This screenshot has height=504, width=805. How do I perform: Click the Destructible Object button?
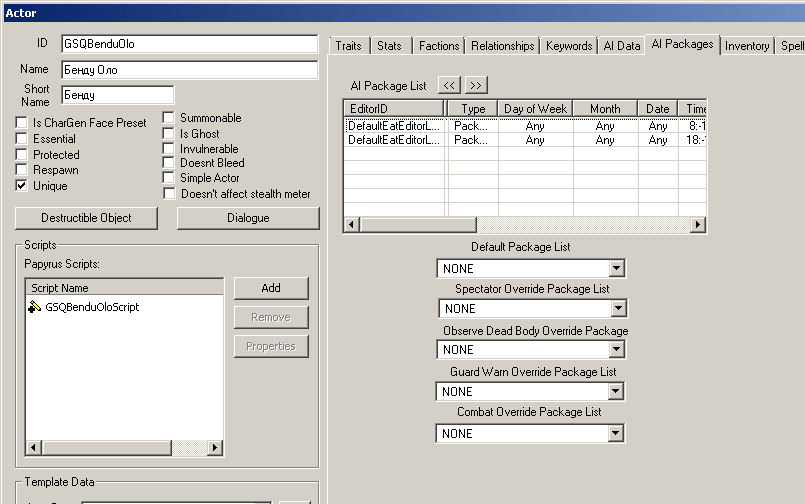point(86,218)
